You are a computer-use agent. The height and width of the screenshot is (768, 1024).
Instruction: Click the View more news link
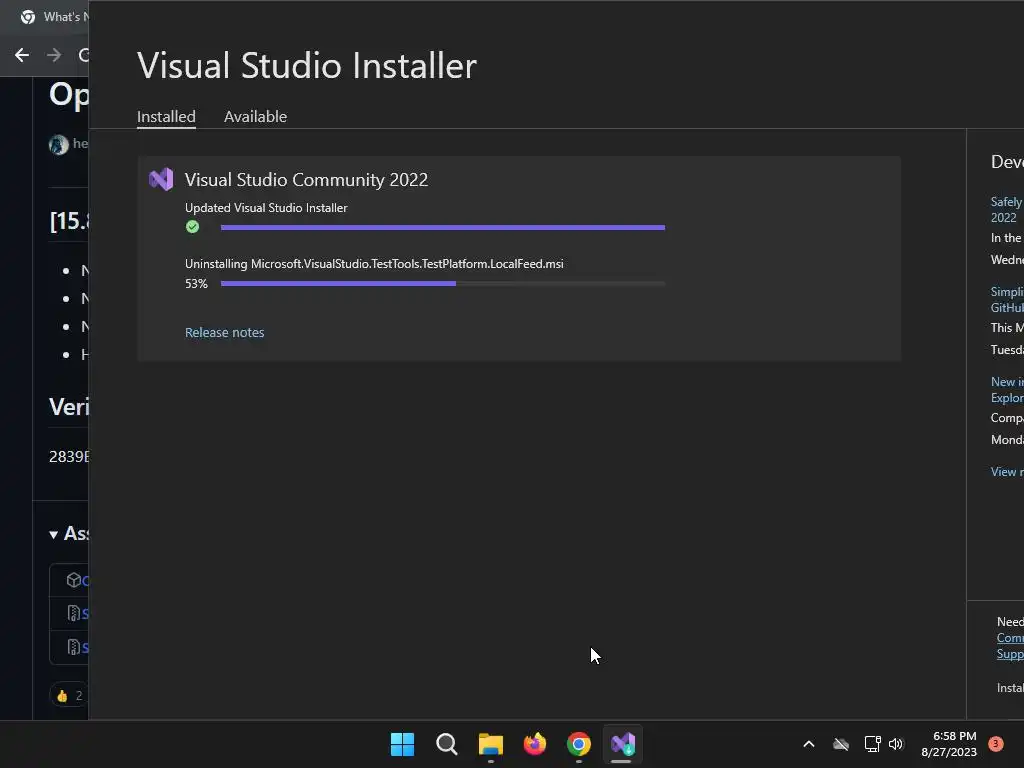(1006, 472)
